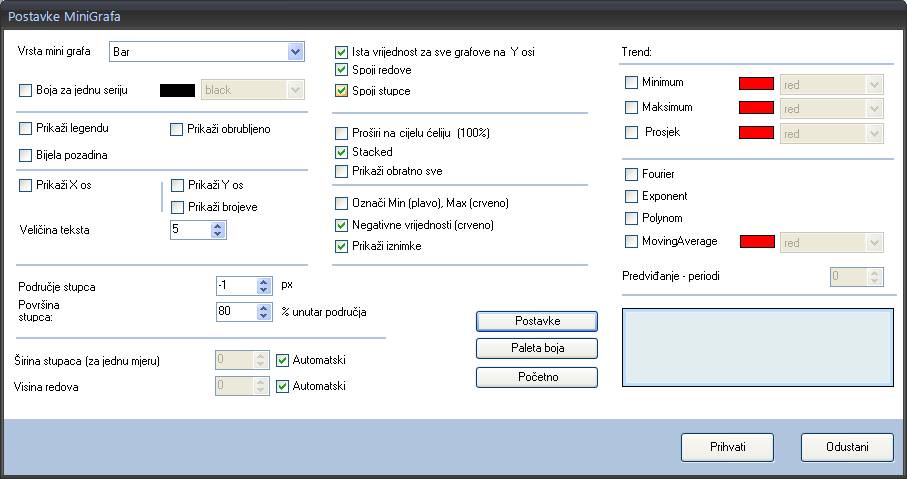The image size is (907, 479).
Task: Click the Površina stupca value field
Action: [237, 311]
